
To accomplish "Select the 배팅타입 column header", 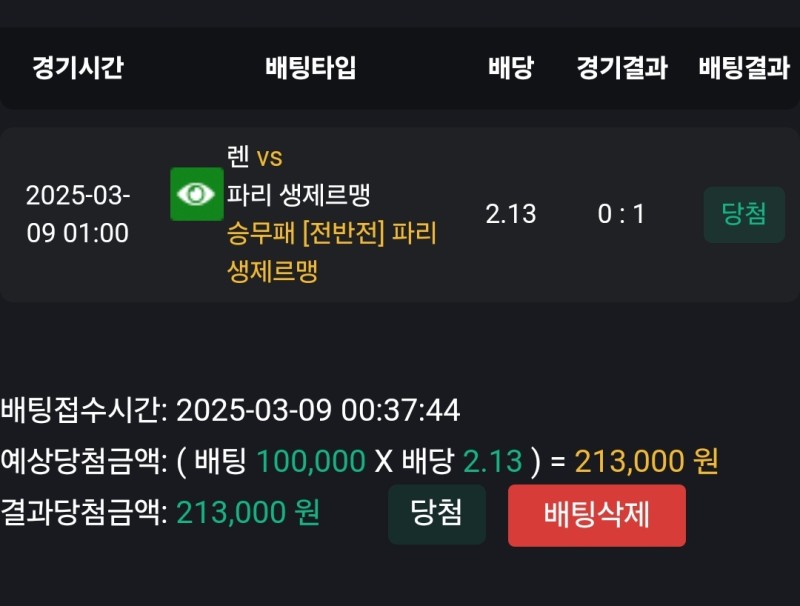I will coord(310,68).
